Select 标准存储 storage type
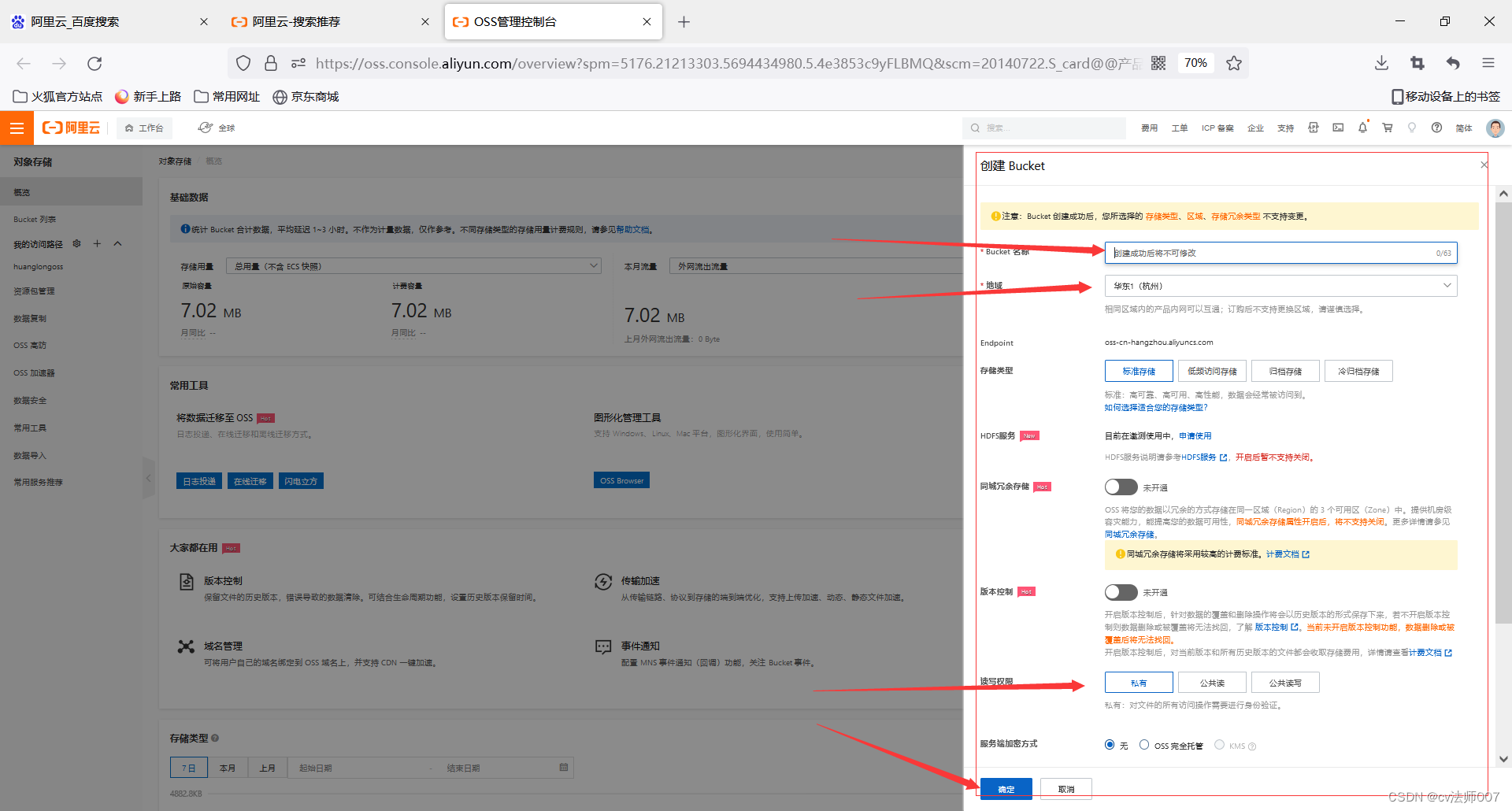The height and width of the screenshot is (811, 1512). (1139, 371)
